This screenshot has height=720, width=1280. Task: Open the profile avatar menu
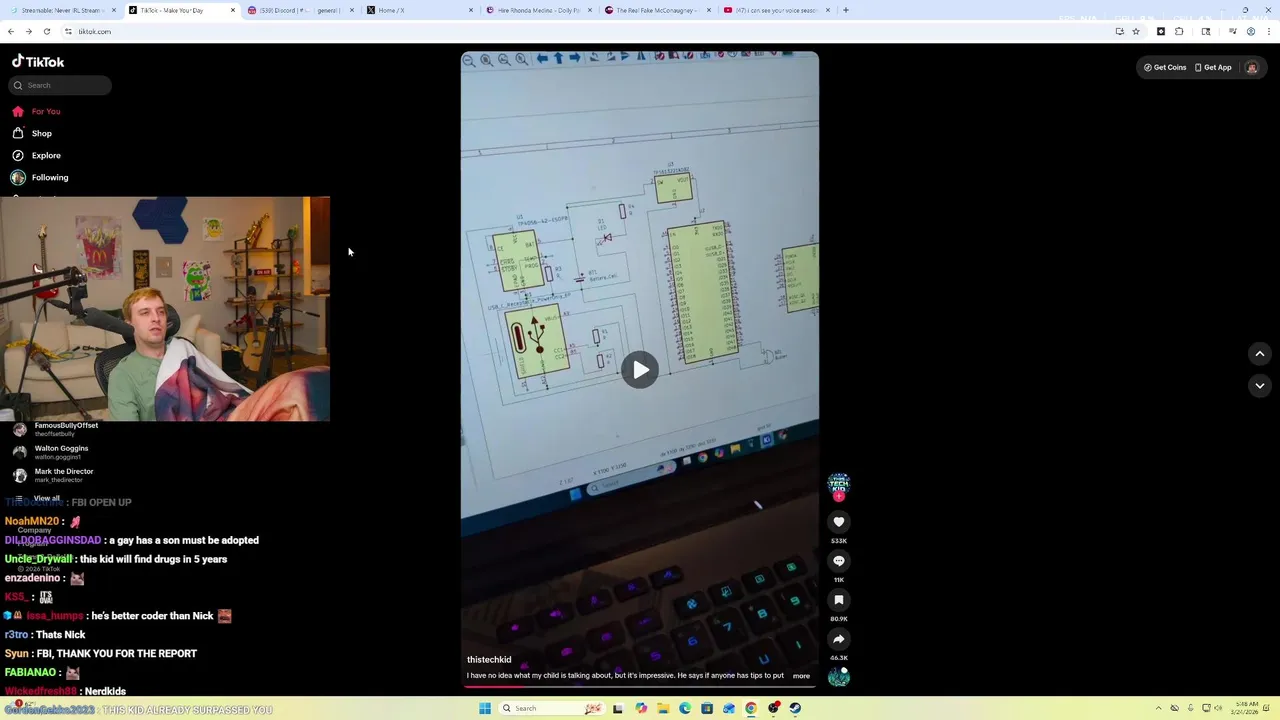point(1252,67)
